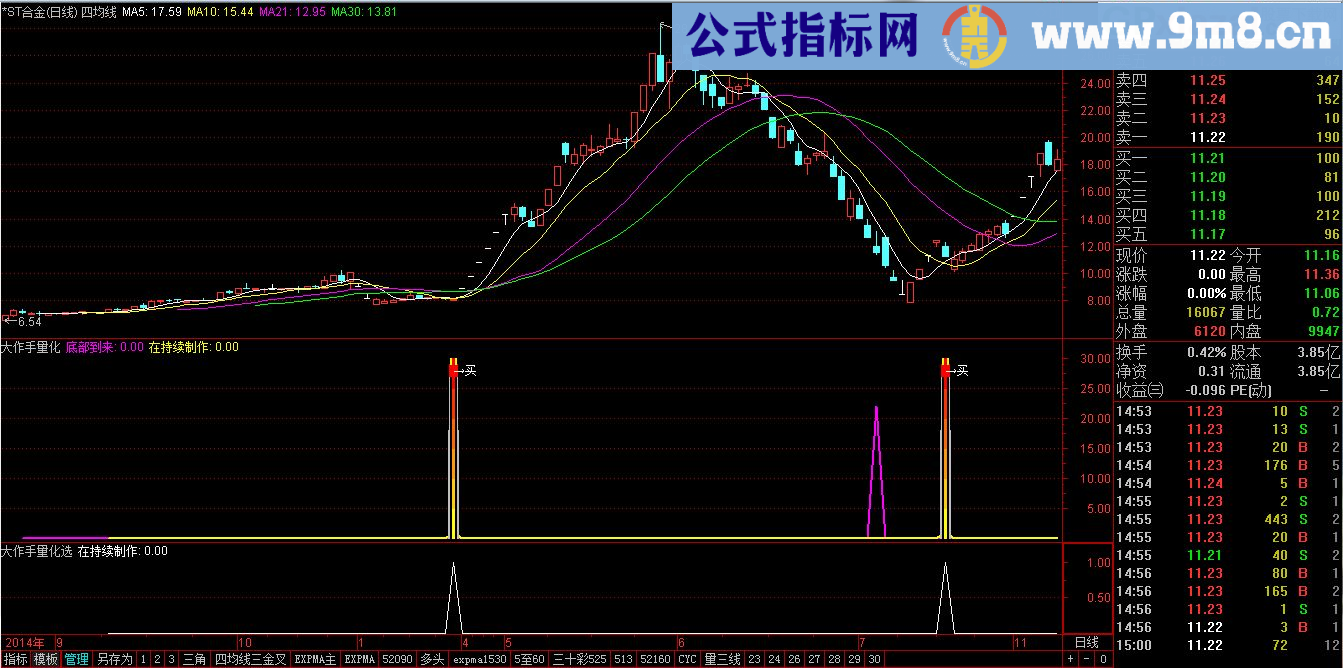The height and width of the screenshot is (668, 1343).
Task: Select the highlighted 管理 tab
Action: coord(76,660)
